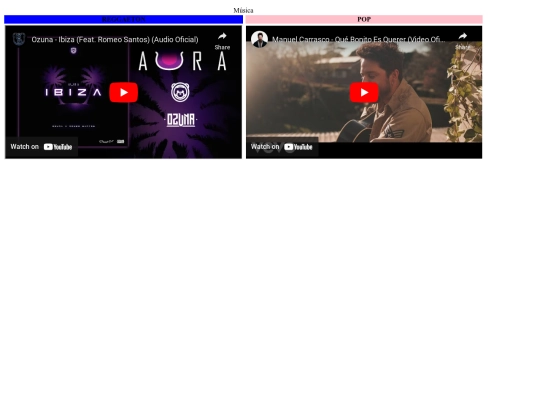
Task: Click the Música caption text
Action: 243,10
